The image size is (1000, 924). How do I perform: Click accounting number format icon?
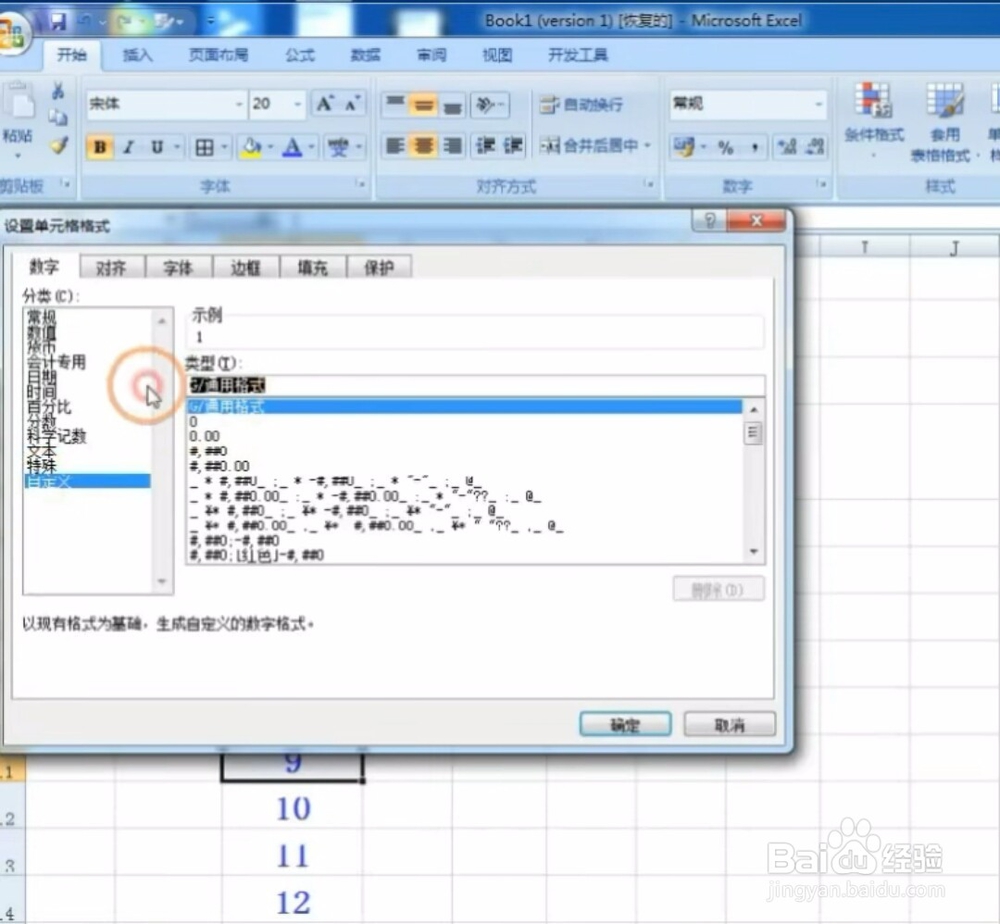click(x=684, y=147)
